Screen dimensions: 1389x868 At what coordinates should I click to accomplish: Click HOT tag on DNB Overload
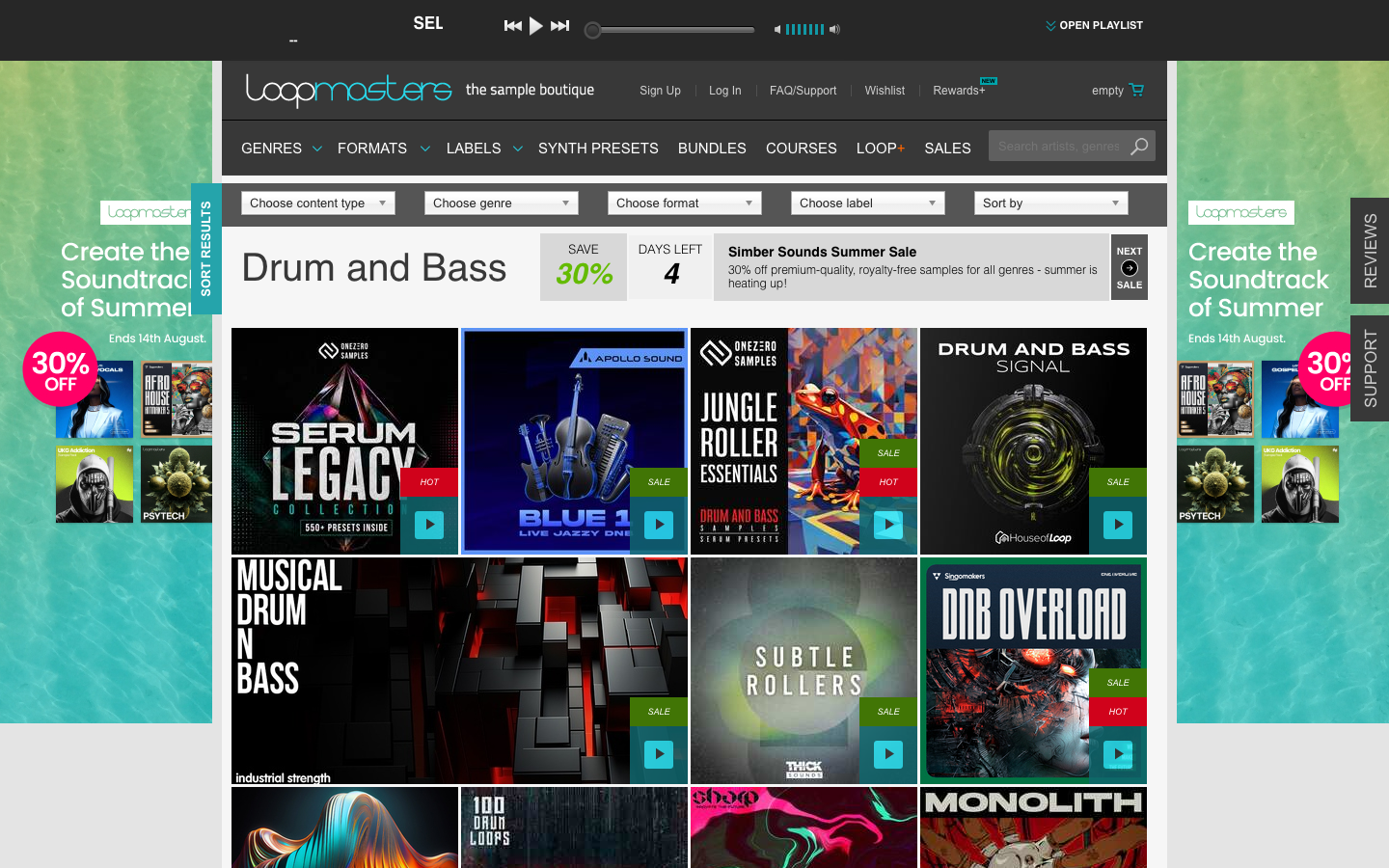pos(1118,712)
